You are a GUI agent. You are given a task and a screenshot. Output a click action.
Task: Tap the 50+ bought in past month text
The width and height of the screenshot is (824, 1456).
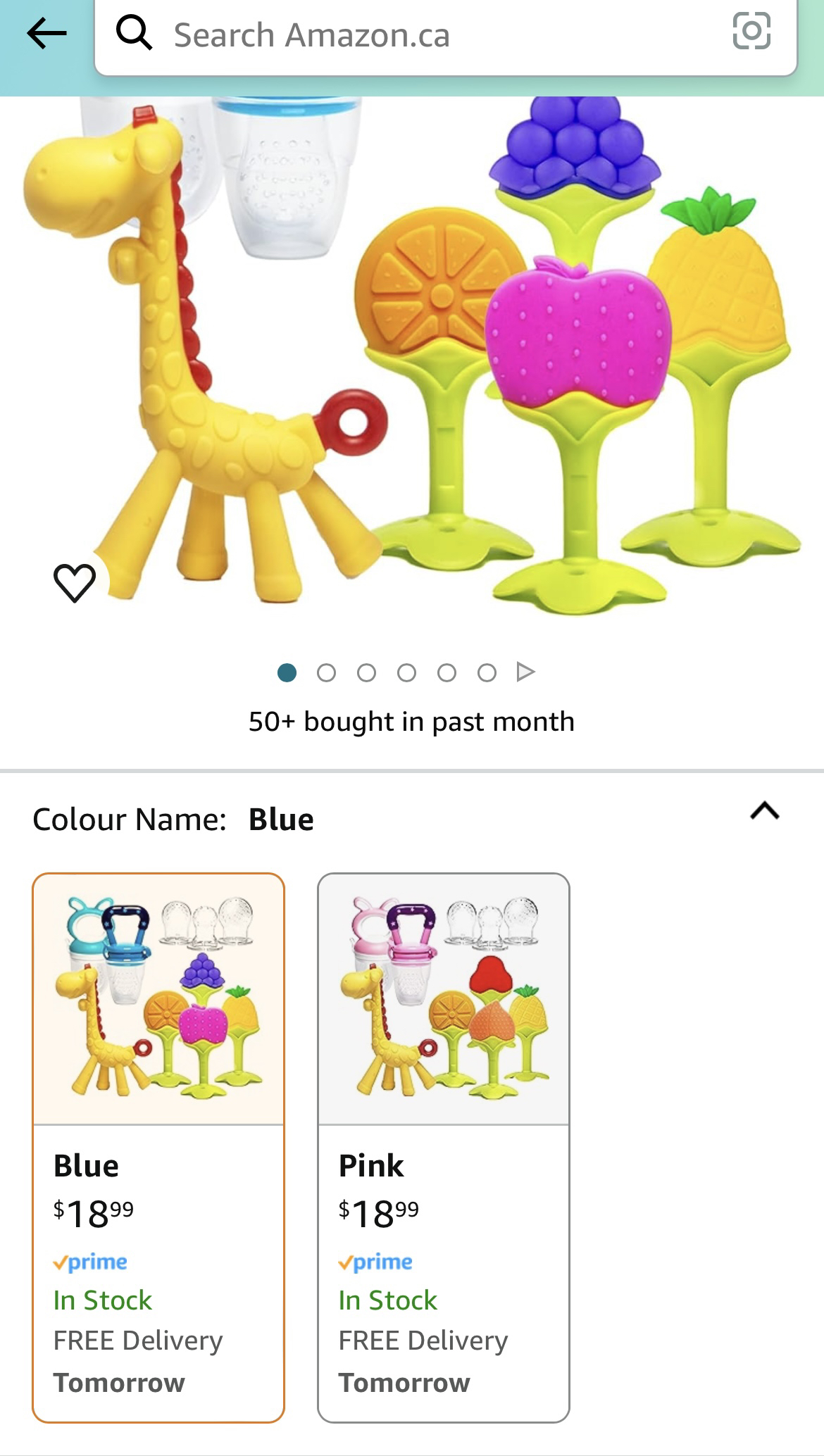(412, 722)
